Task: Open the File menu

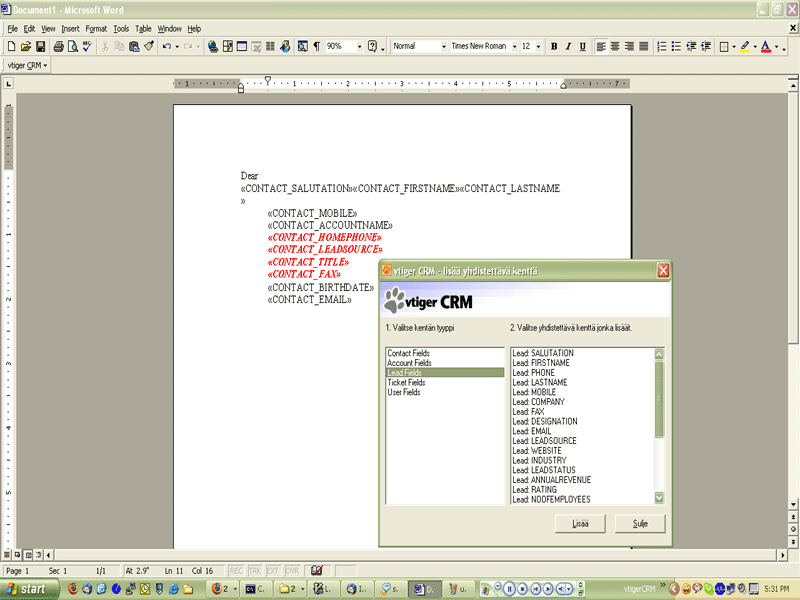Action: pos(12,29)
